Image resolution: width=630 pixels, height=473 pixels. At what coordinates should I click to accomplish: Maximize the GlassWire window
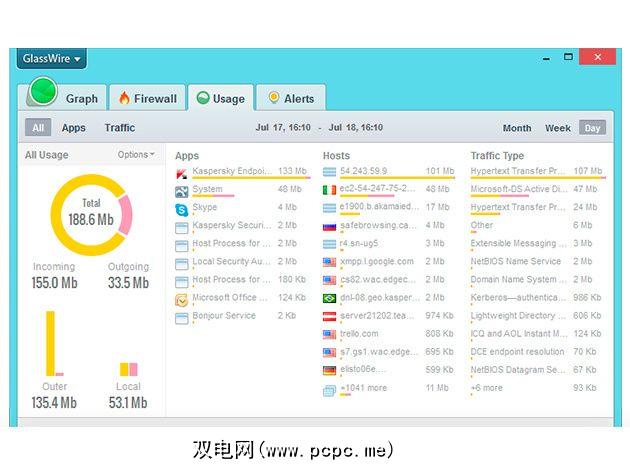pos(568,57)
